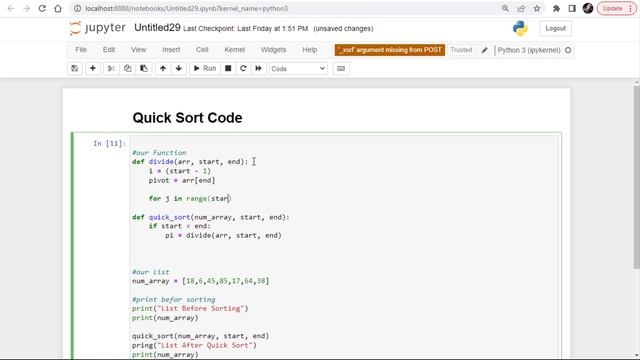Rename the notebook title Untitled29

[x=157, y=28]
